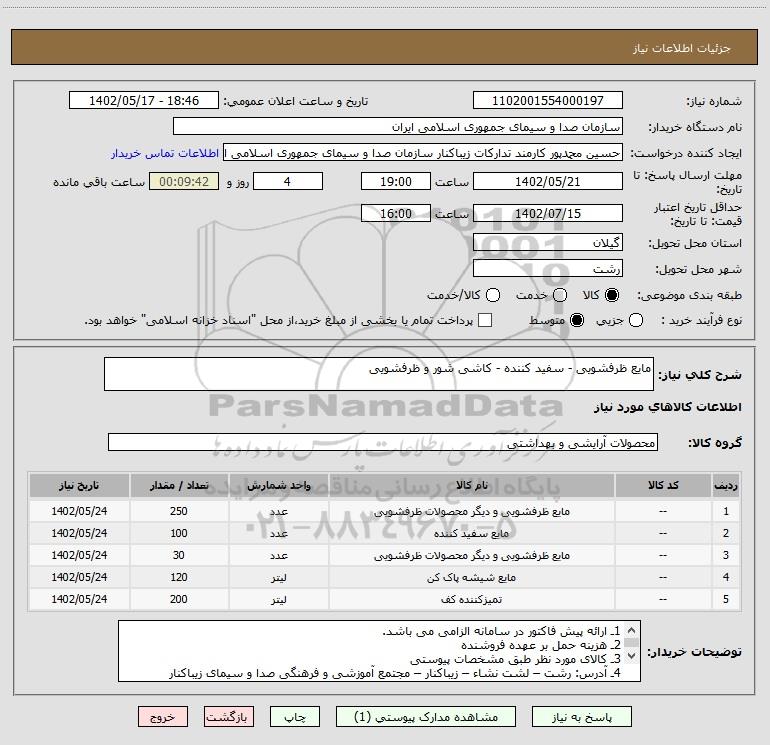Click the delivery province field گیلان

(548, 243)
